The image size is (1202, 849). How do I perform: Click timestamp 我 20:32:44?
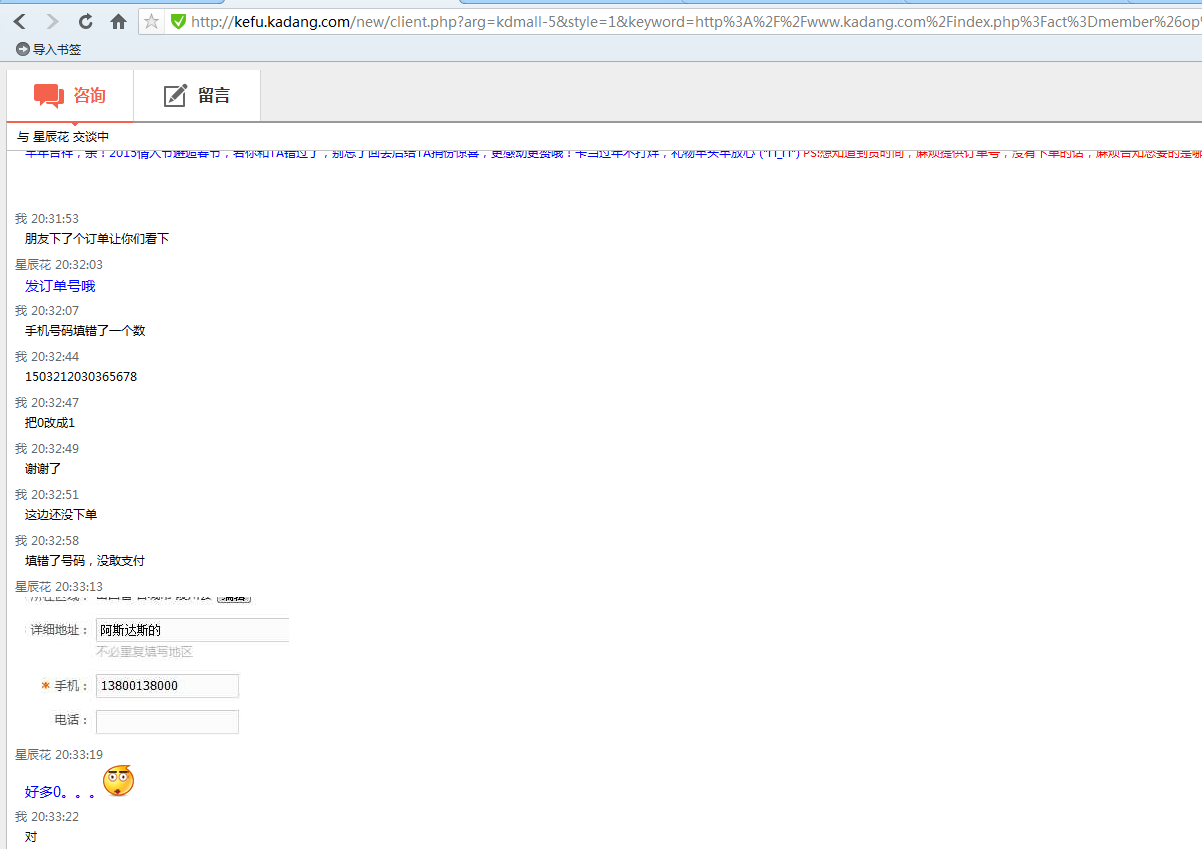pos(47,357)
